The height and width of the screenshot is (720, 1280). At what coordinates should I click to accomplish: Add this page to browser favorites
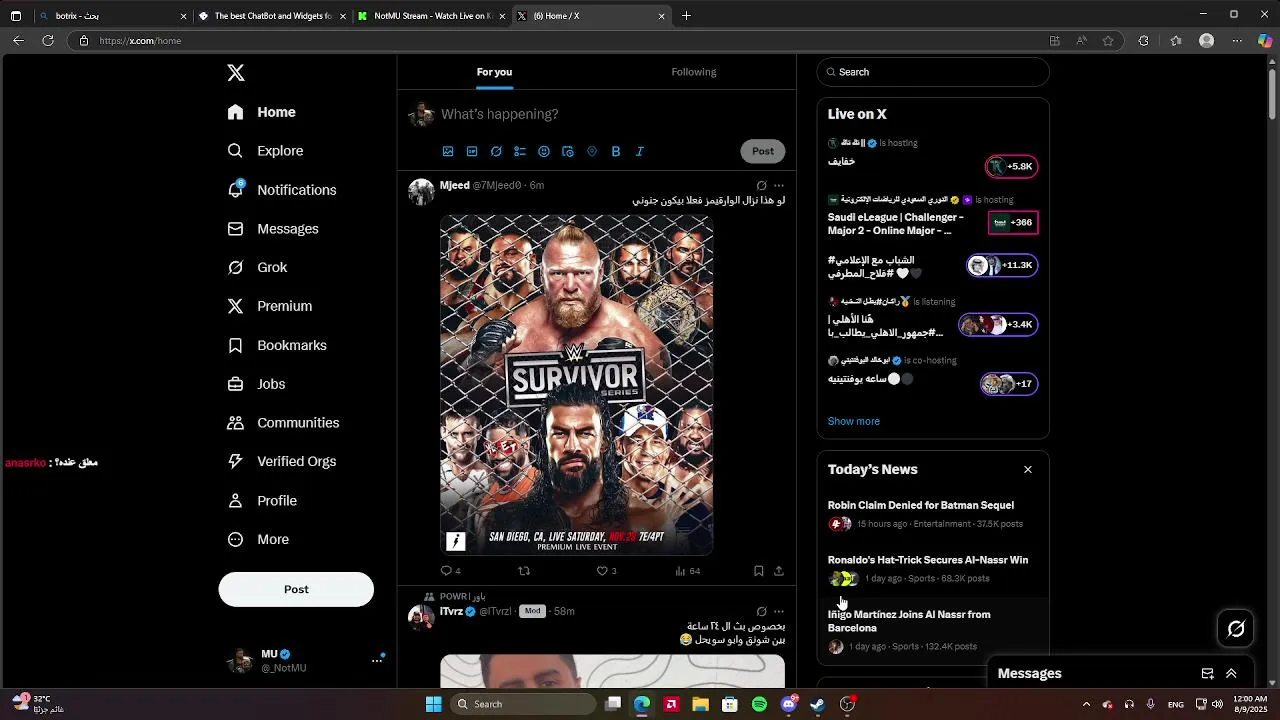point(1108,41)
